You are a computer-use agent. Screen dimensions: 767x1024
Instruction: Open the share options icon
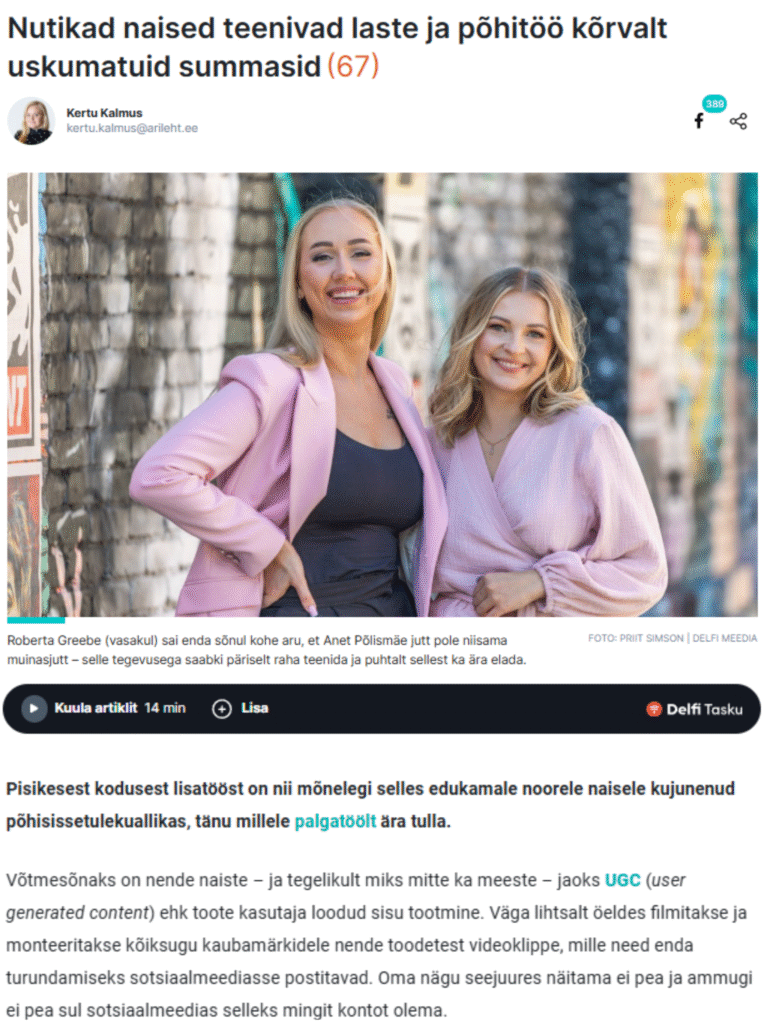[738, 121]
